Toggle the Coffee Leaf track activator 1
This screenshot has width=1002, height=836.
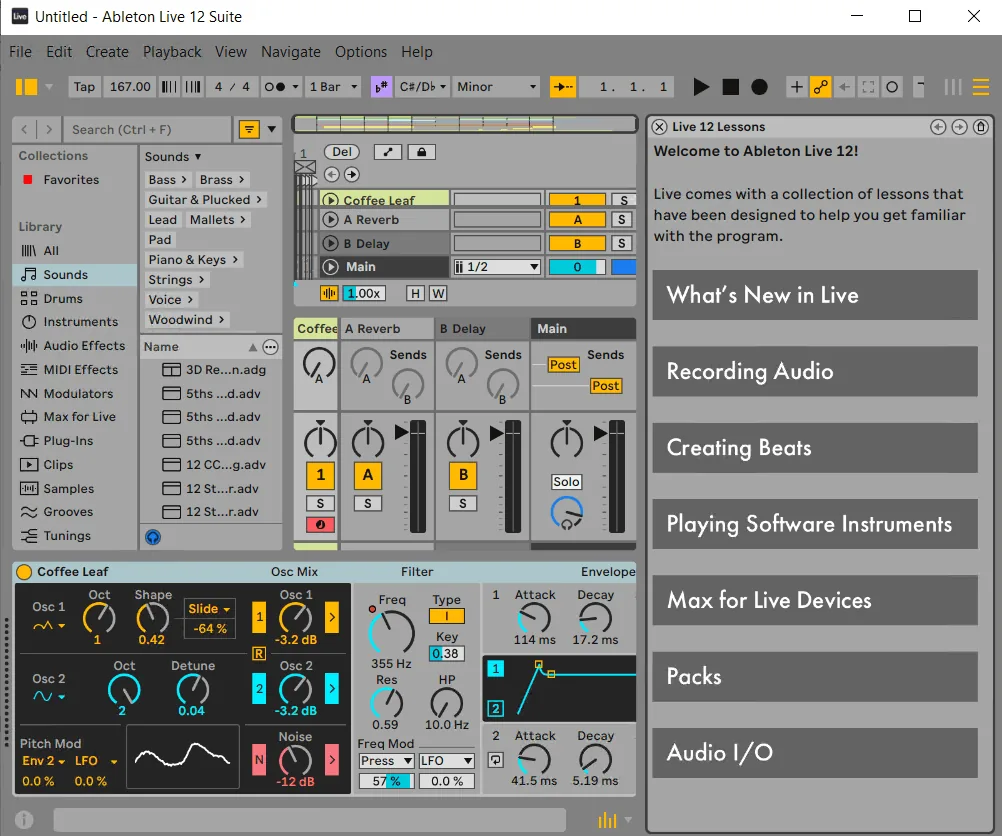click(321, 474)
